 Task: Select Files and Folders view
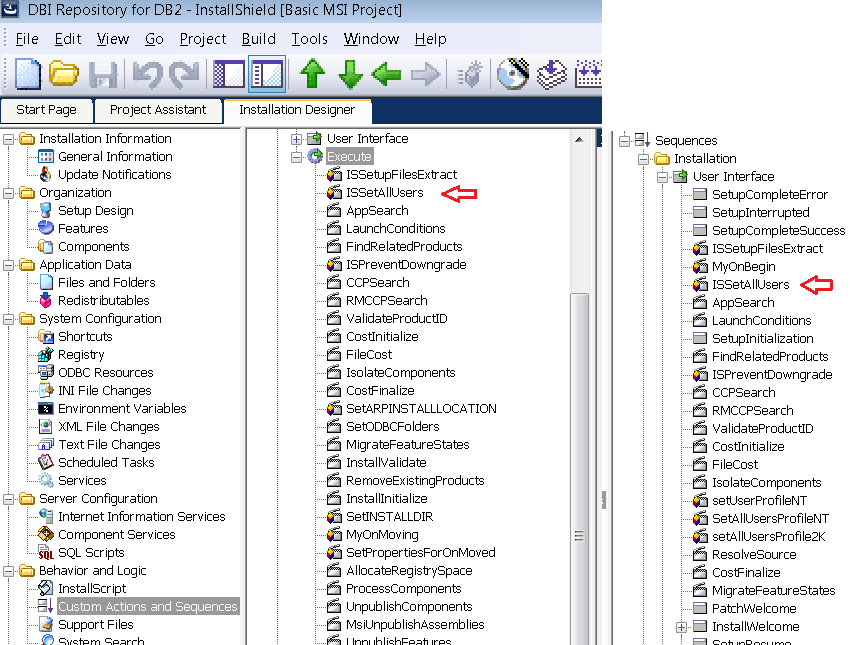[106, 283]
